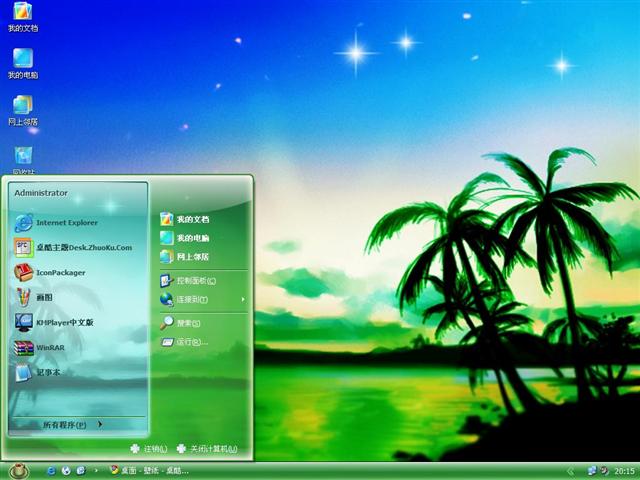640x480 pixels.
Task: Open 控制面板 (Control Panel) from Start menu
Action: [195, 280]
